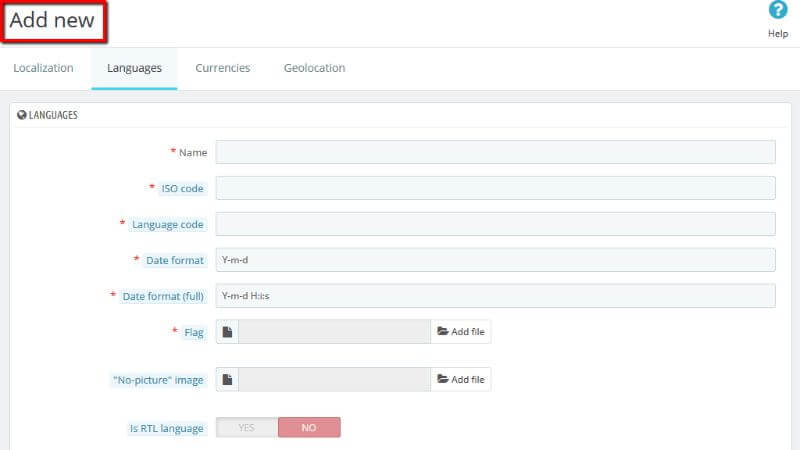
Task: Click the file icon in Flag row
Action: pos(227,332)
